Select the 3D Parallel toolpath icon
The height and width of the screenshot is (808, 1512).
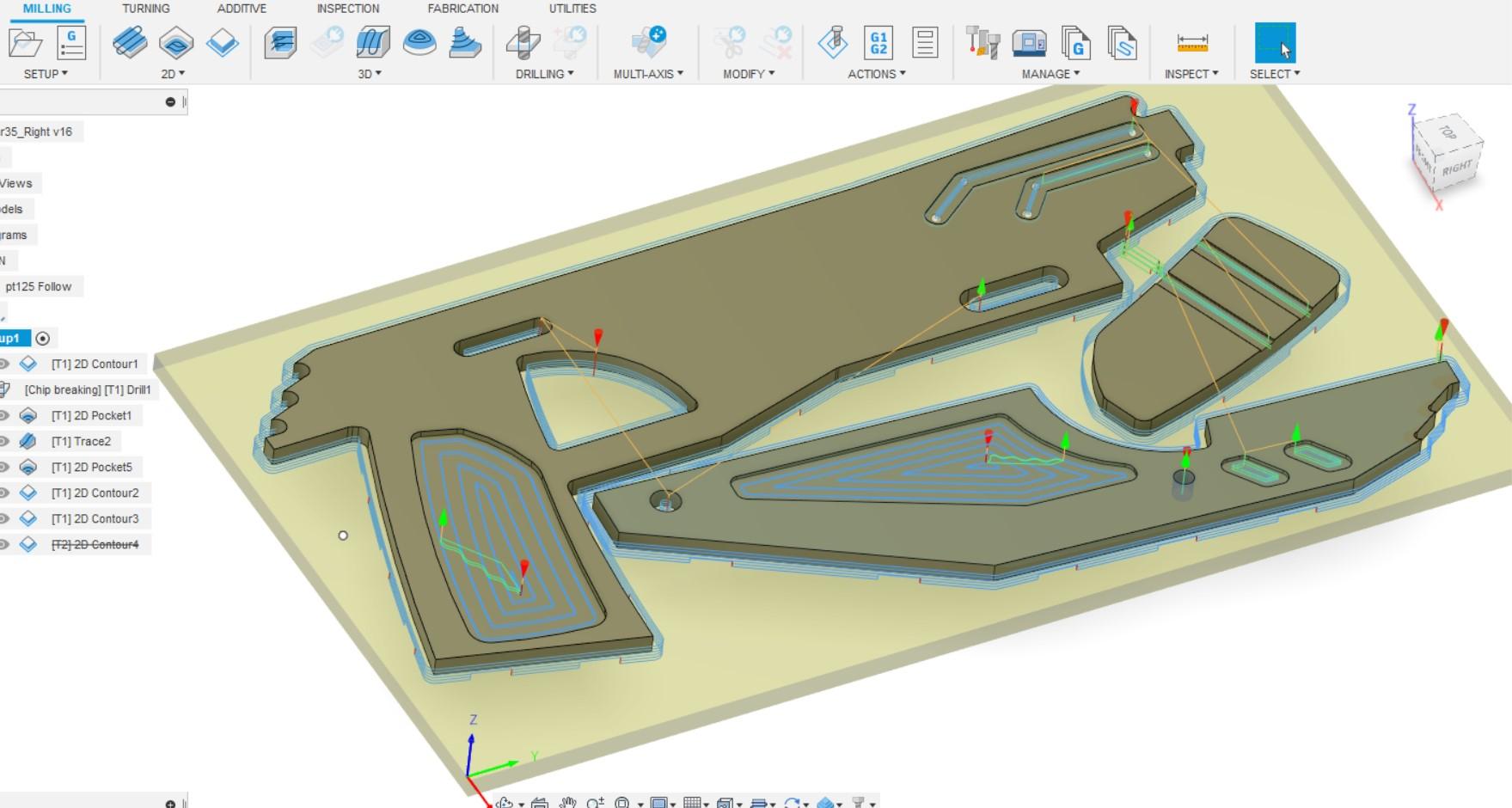[x=373, y=42]
